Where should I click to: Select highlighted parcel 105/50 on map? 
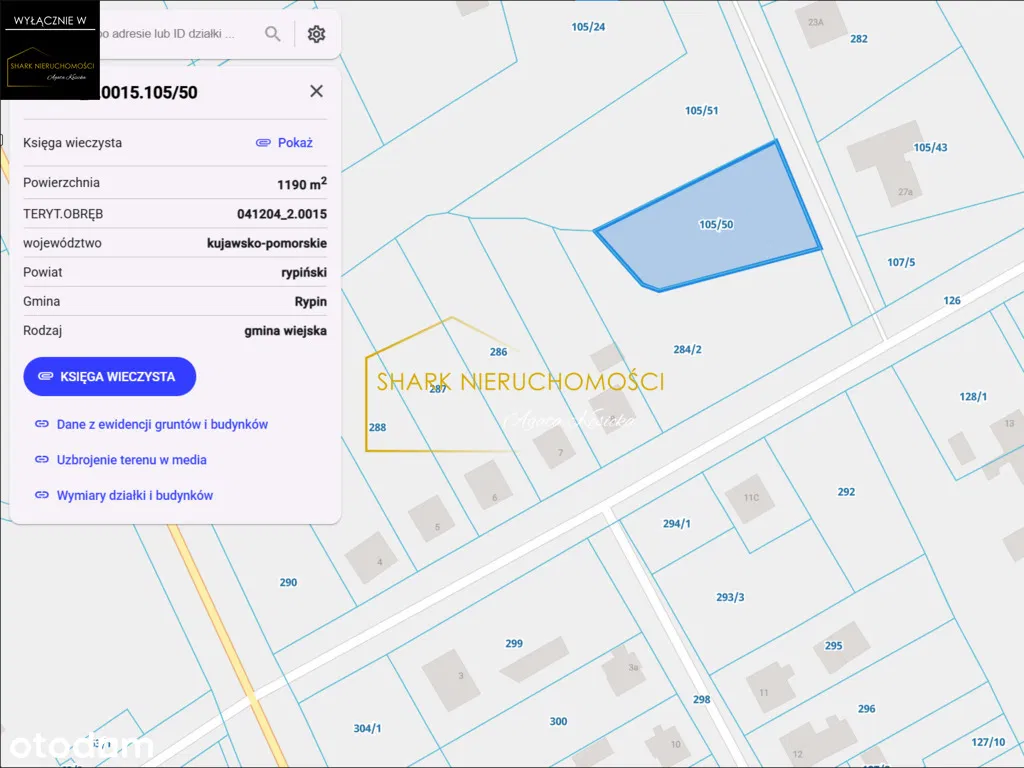tap(716, 224)
